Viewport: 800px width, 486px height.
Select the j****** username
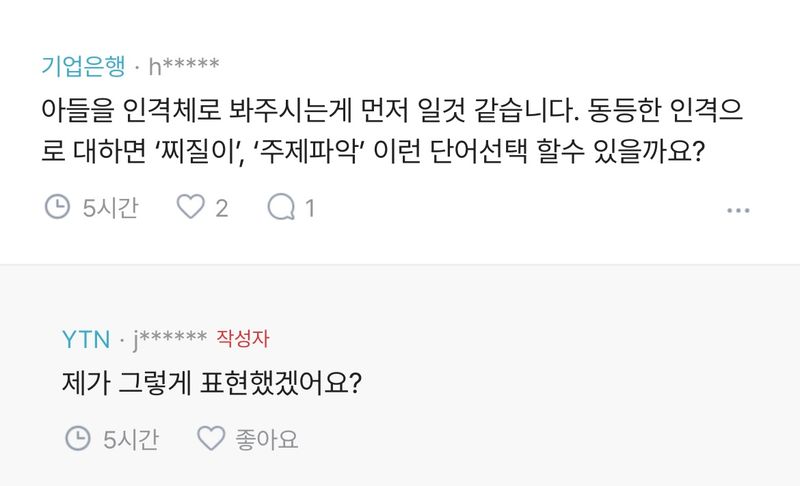click(170, 339)
